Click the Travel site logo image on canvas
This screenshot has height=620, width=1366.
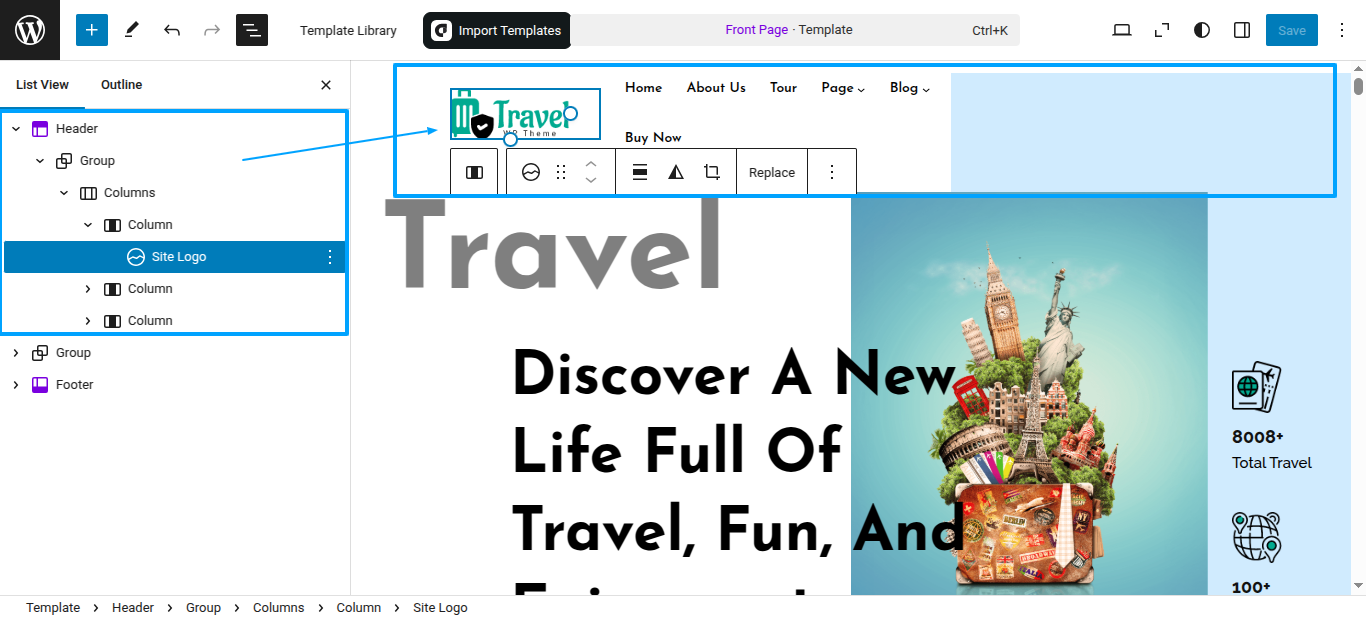(x=525, y=114)
